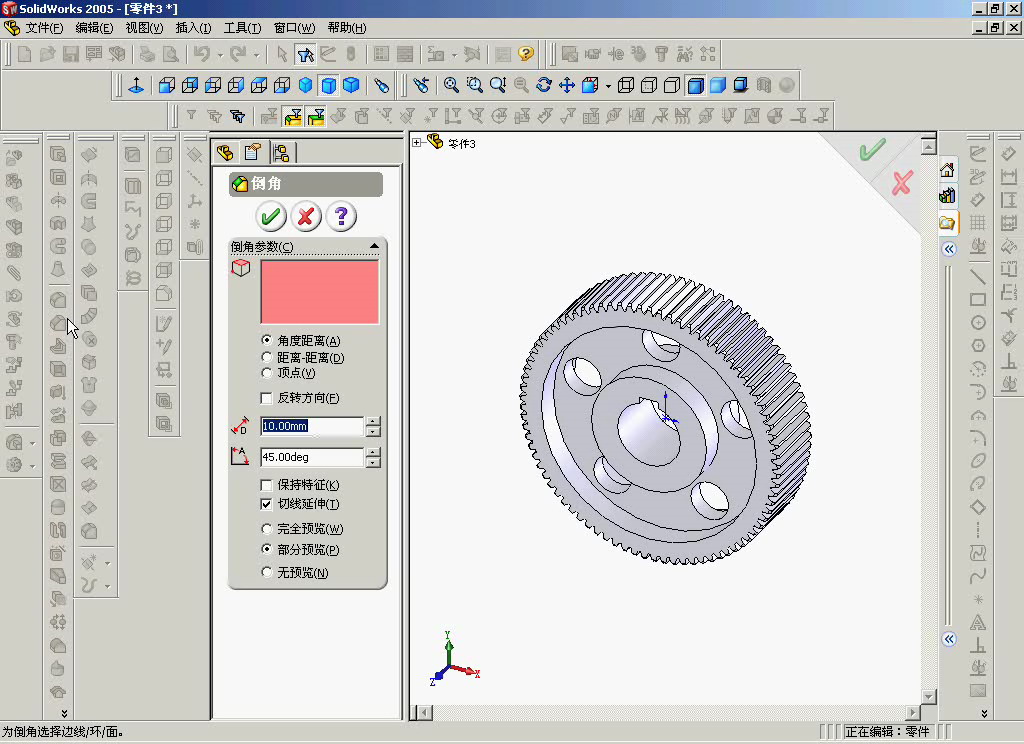Open the 工具(T) menu
The image size is (1024, 744).
tap(242, 28)
